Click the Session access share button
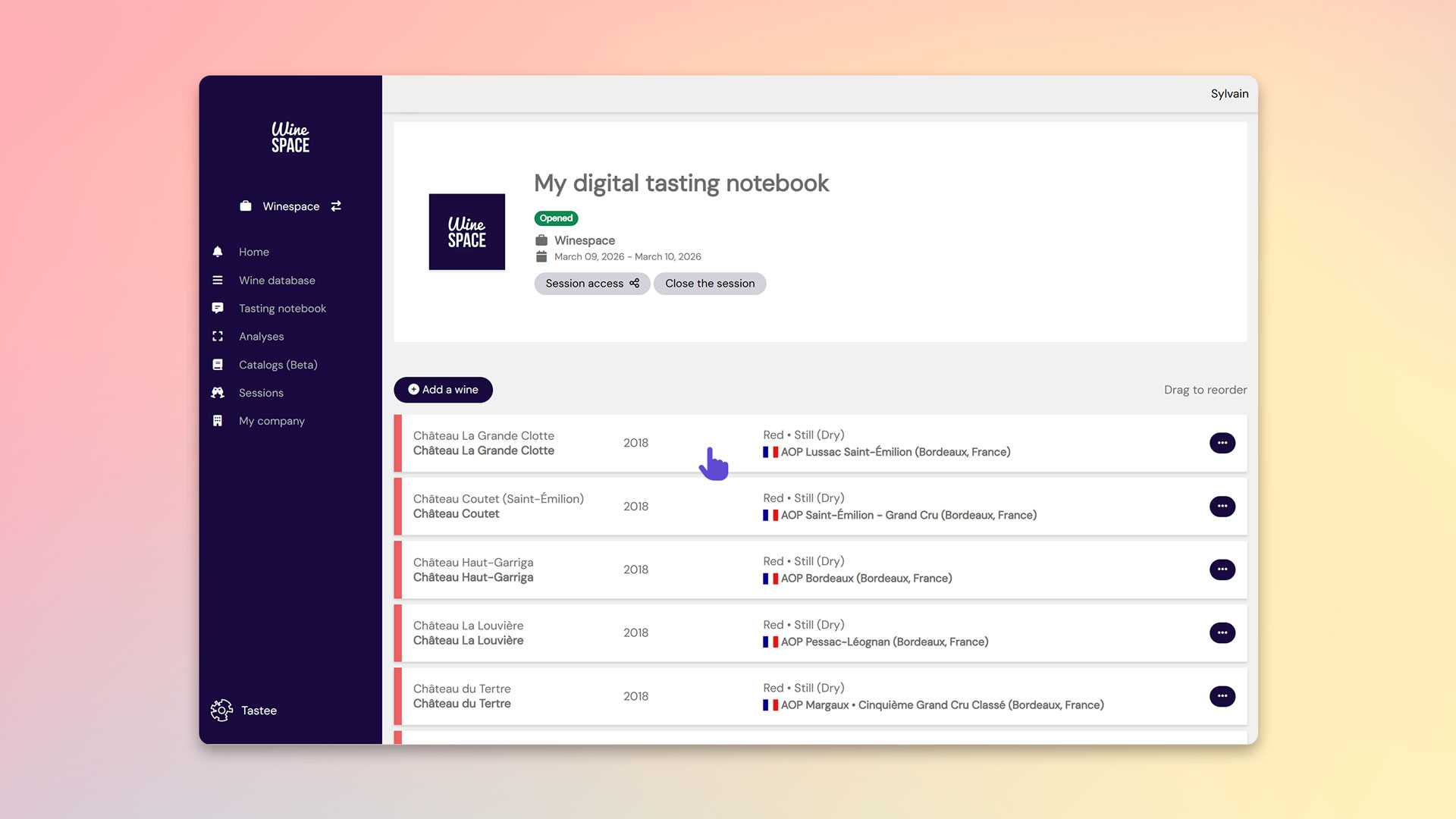The width and height of the screenshot is (1456, 819). 591,284
